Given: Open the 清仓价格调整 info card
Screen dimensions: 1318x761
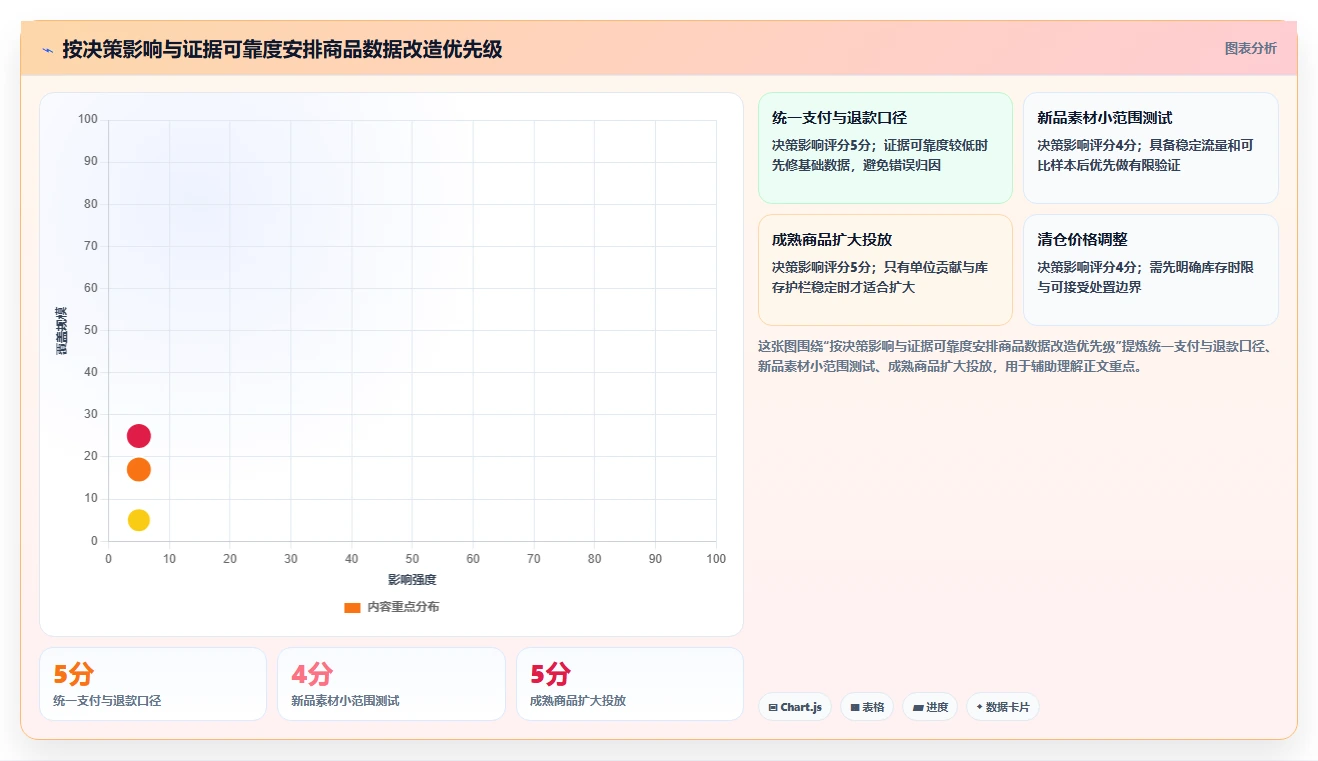Looking at the screenshot, I should point(1151,270).
